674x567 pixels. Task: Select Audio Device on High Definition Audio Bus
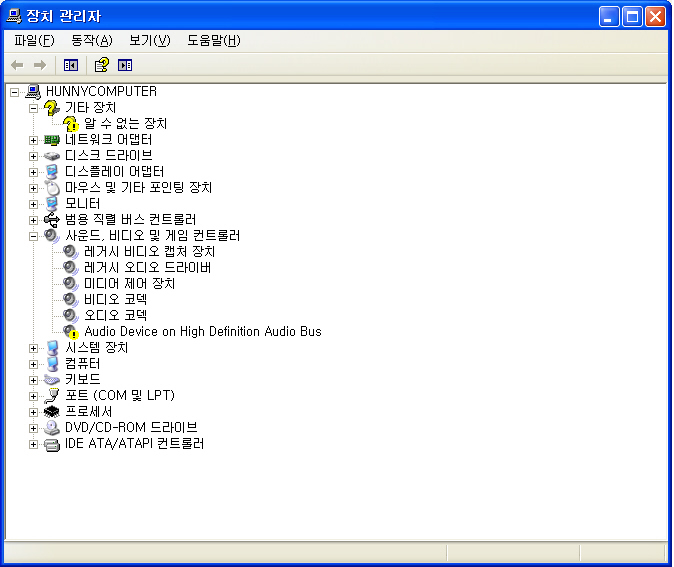tap(203, 332)
